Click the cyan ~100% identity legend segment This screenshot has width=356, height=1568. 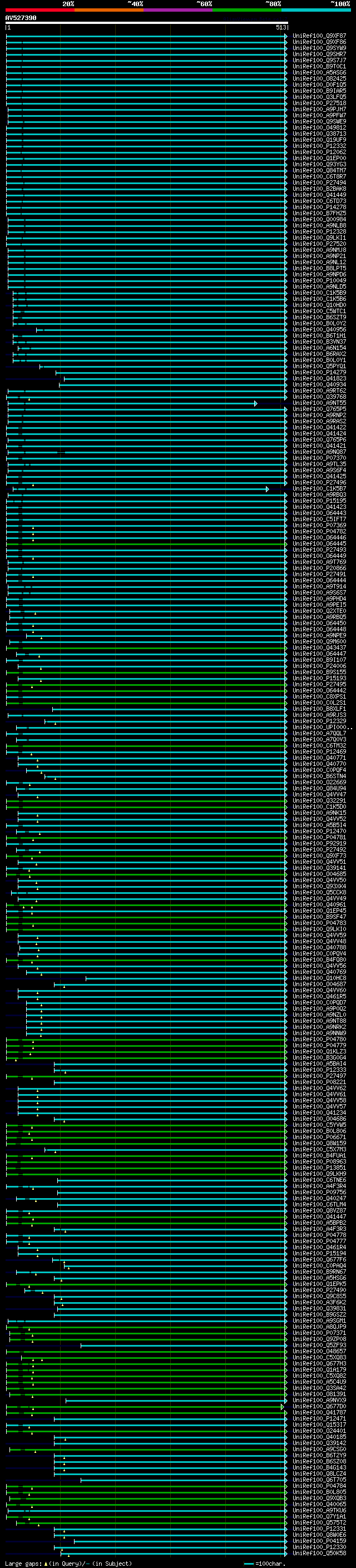[316, 11]
